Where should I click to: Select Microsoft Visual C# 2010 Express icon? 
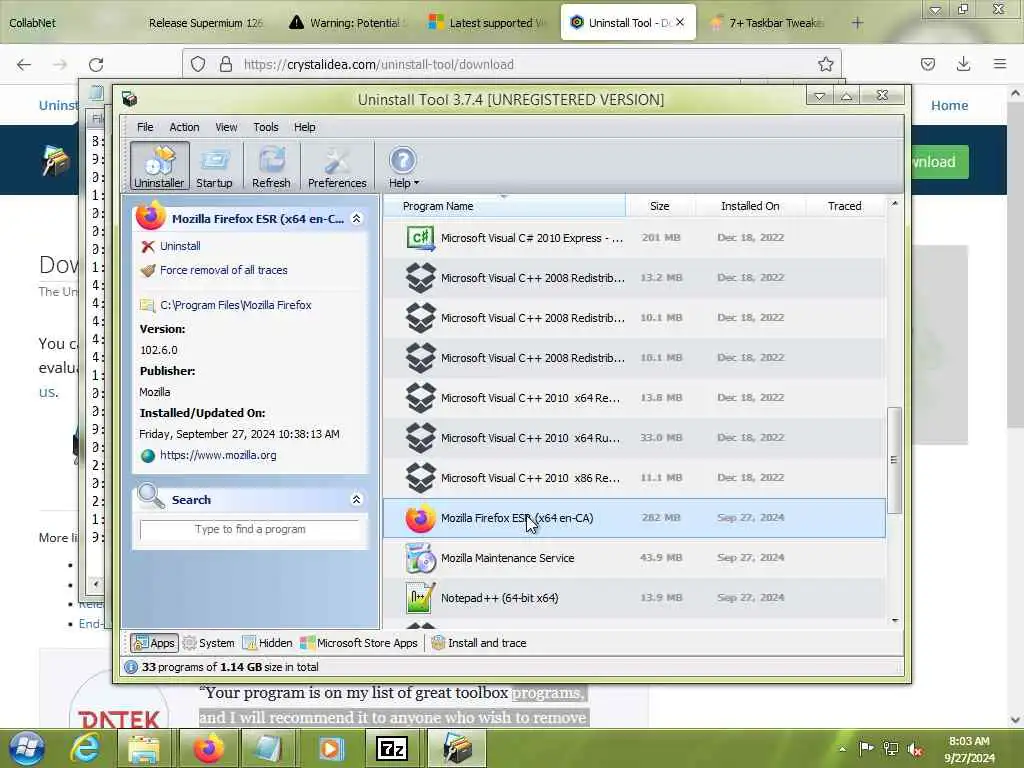[421, 238]
